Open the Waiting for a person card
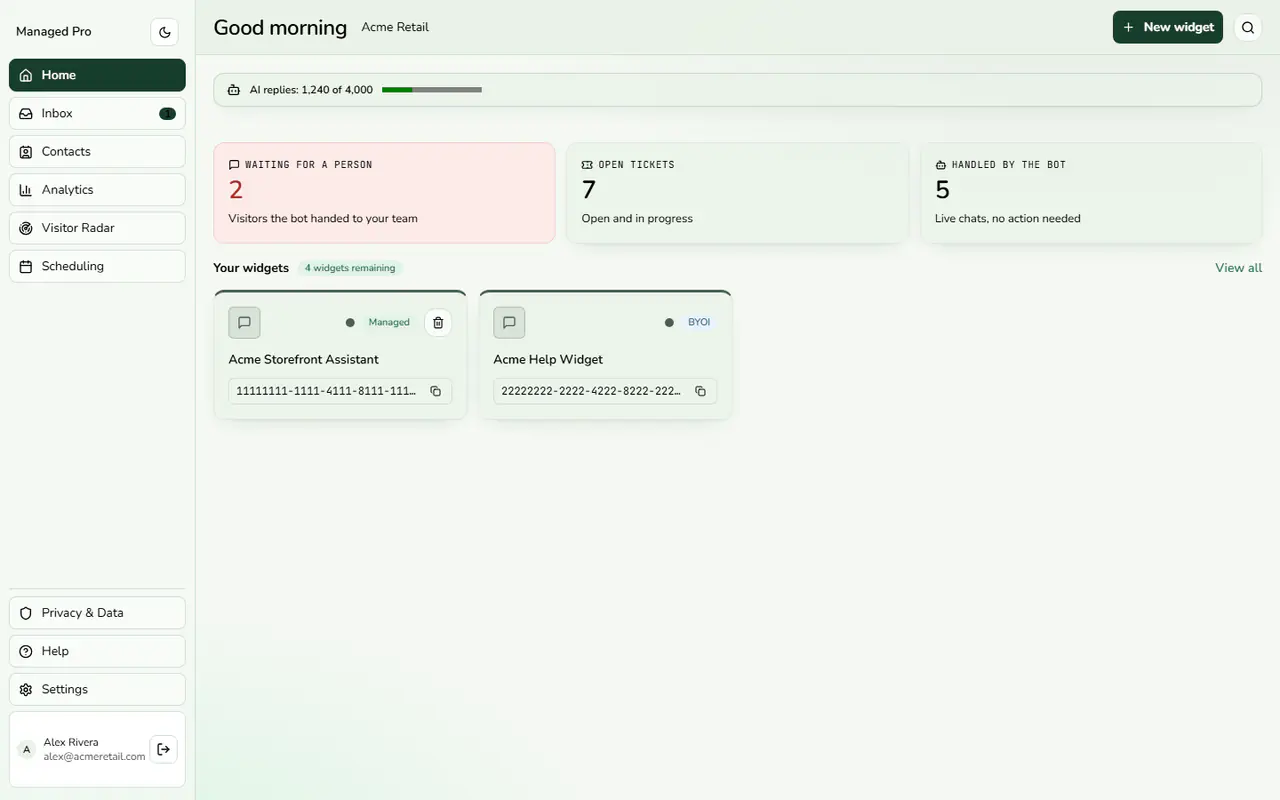 click(384, 193)
